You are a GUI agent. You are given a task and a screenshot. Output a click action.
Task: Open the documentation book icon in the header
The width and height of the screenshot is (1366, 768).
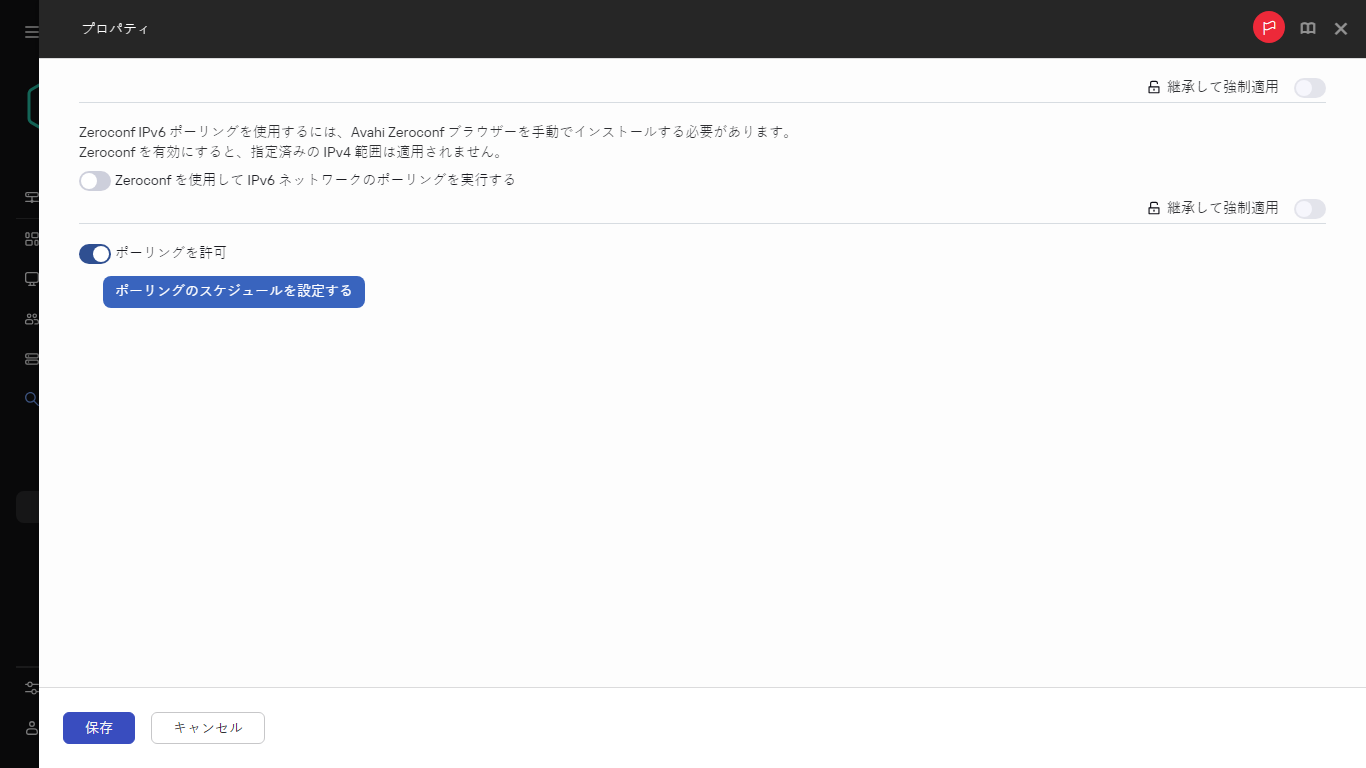[1307, 28]
